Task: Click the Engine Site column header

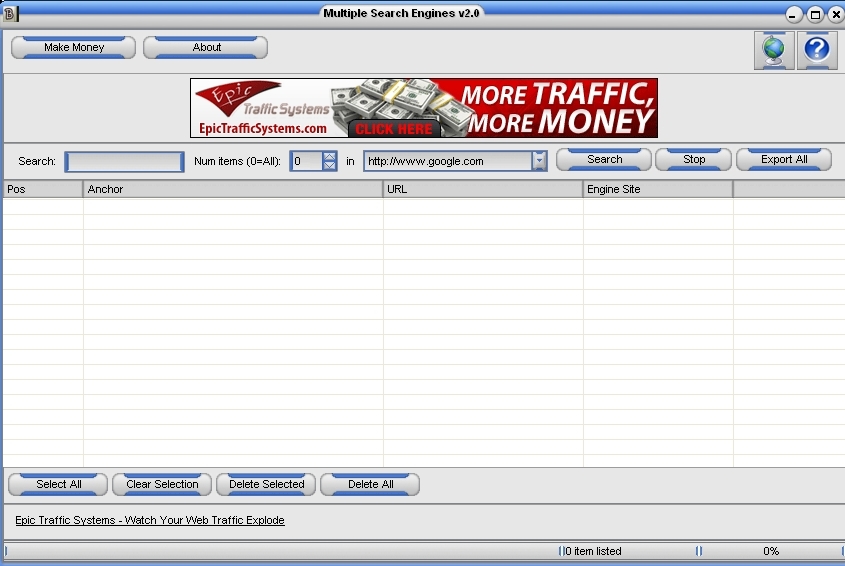Action: click(x=657, y=189)
